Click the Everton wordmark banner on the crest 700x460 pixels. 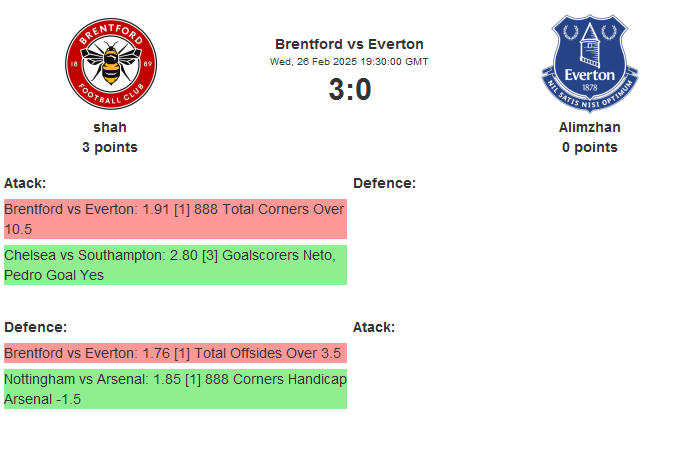click(x=590, y=74)
